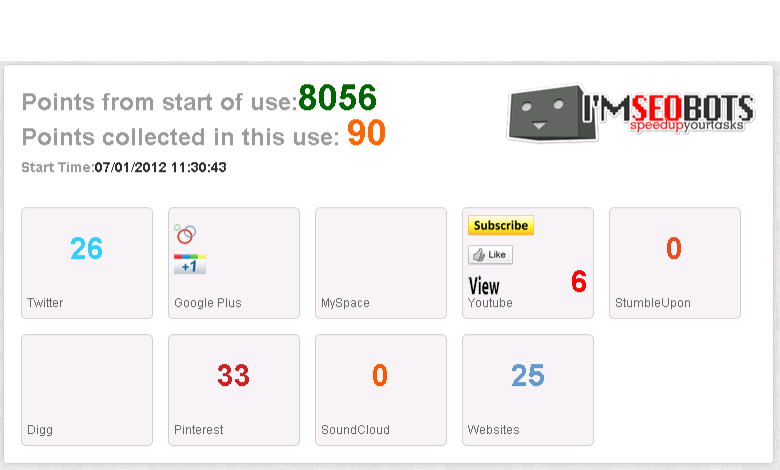Click the Like thumbs-up button in Youtube card
Viewport: 780px width, 470px height.
tap(490, 255)
